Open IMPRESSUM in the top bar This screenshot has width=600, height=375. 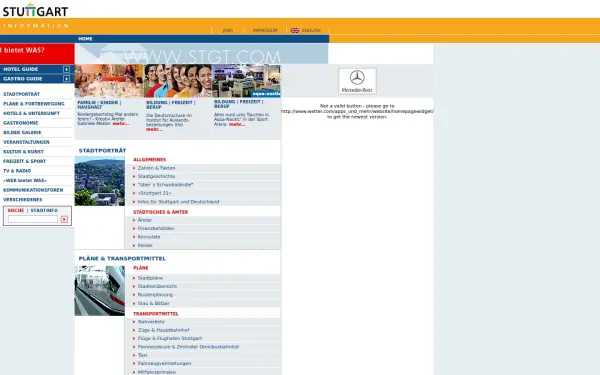tap(265, 30)
